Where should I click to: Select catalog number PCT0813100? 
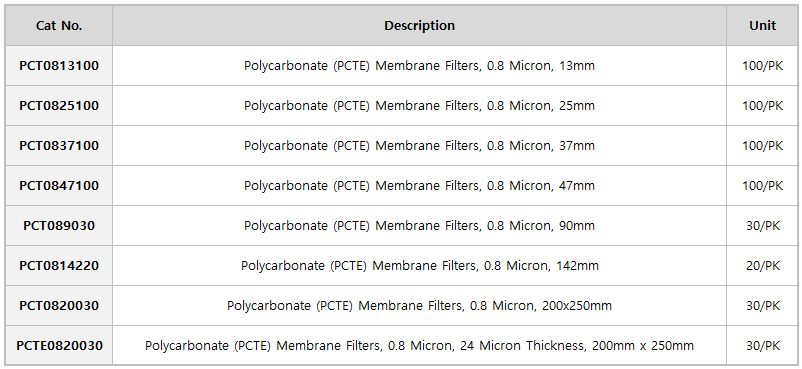pyautogui.click(x=59, y=66)
